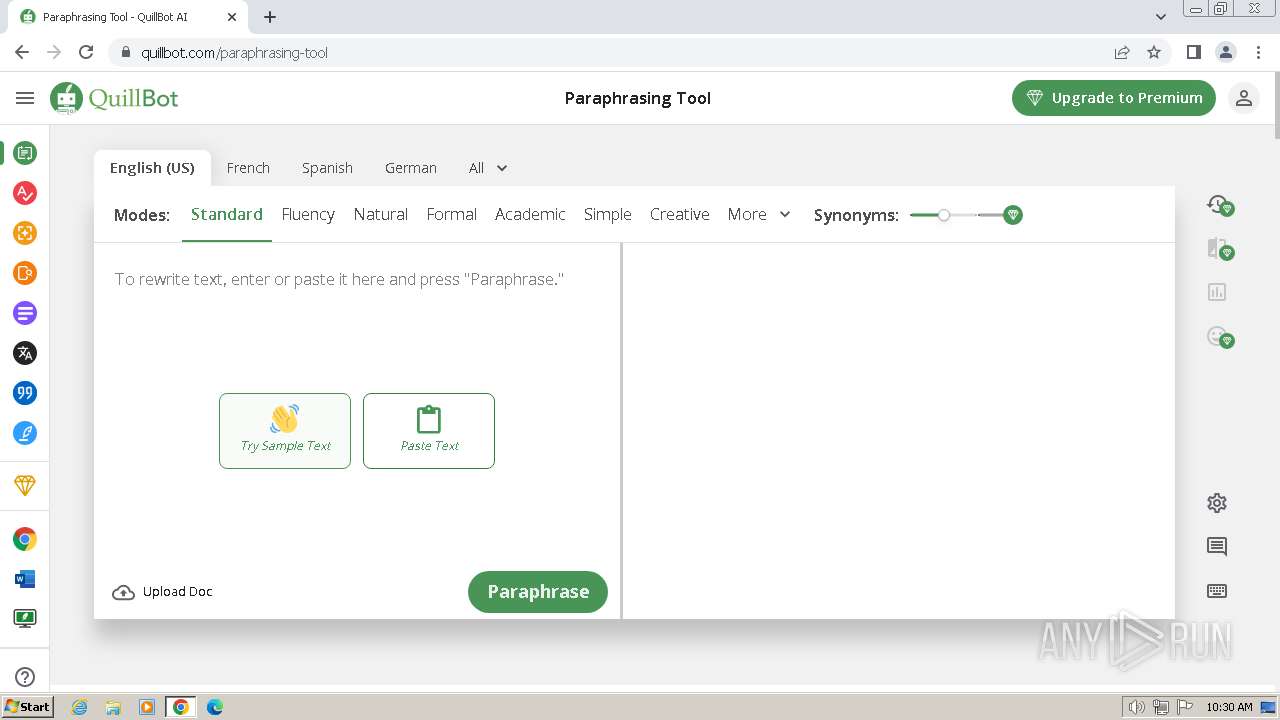
Task: Open the black Translator sidebar icon
Action: coord(25,353)
